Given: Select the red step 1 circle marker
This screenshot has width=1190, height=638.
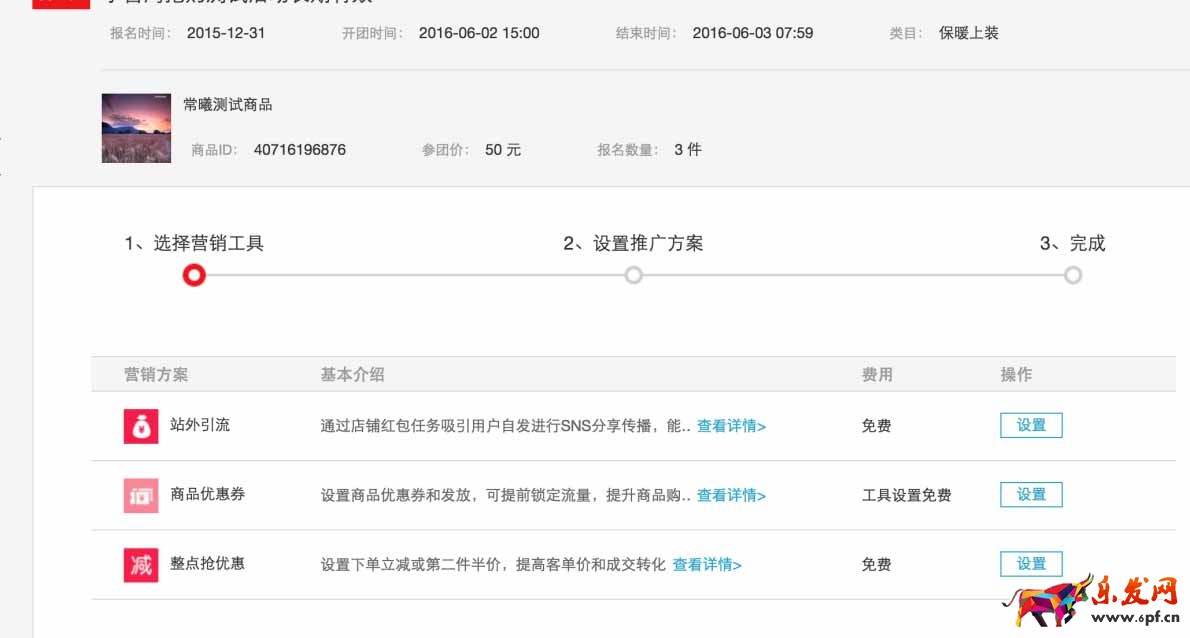Looking at the screenshot, I should 194,275.
